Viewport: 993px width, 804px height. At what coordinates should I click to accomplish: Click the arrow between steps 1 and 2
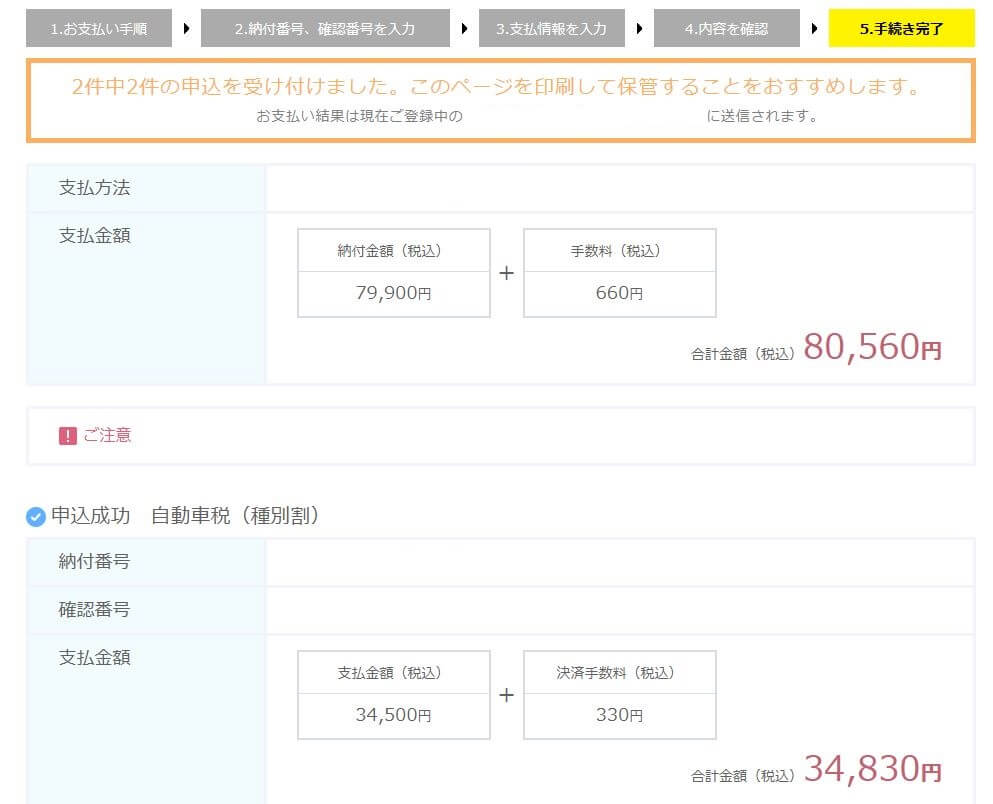point(186,28)
